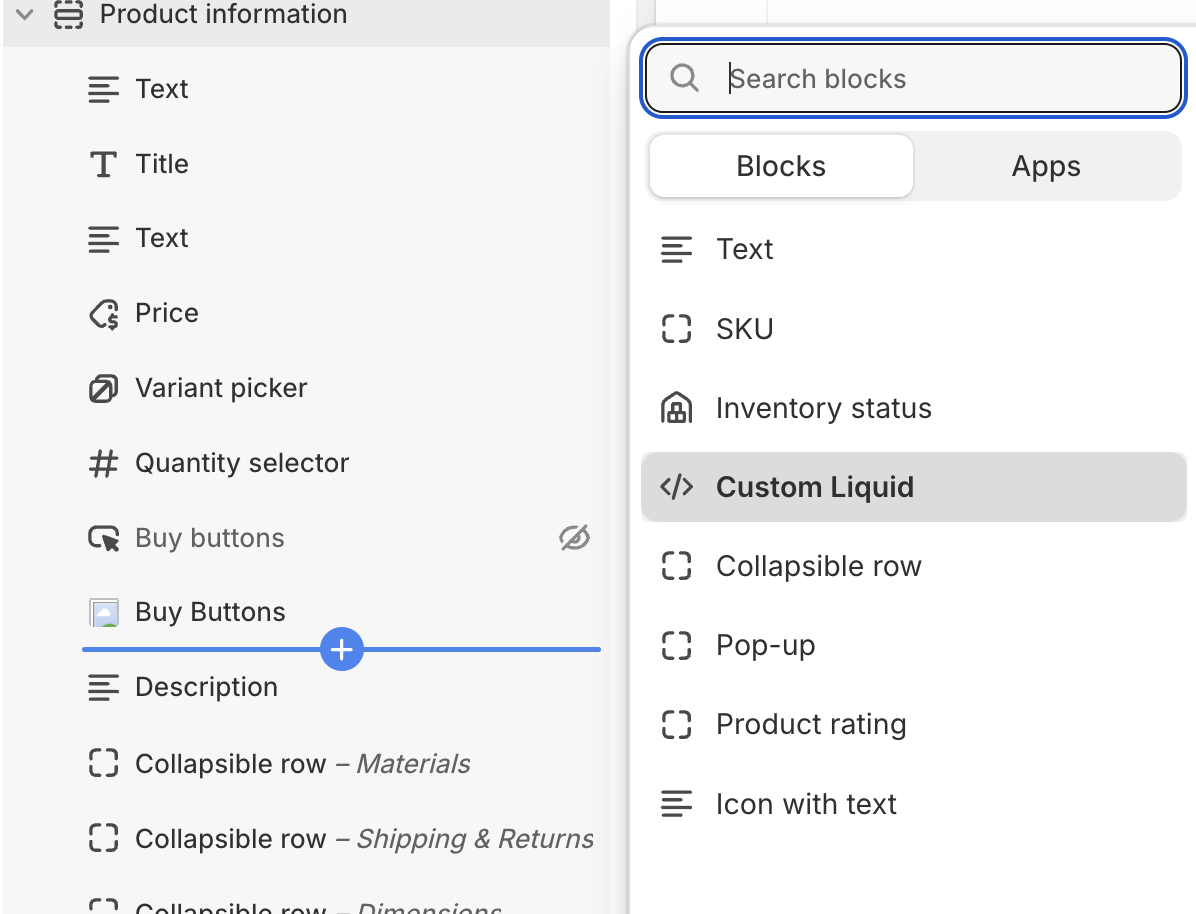Viewport: 1196px width, 914px height.
Task: Select the Description block
Action: point(206,687)
